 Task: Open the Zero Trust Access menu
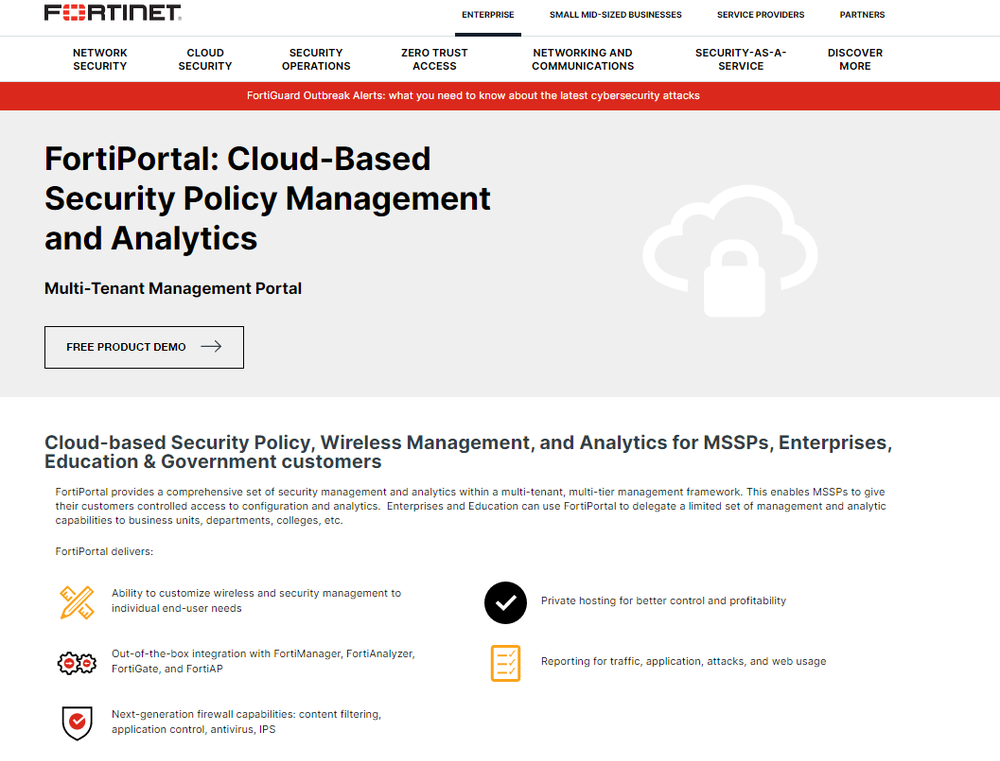[x=434, y=59]
